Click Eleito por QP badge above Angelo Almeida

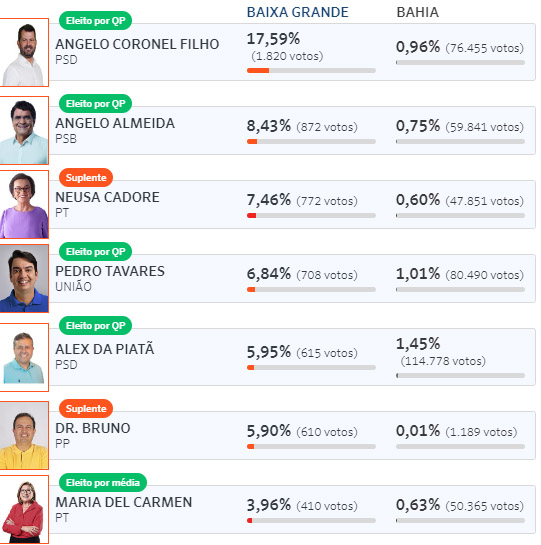tap(95, 104)
